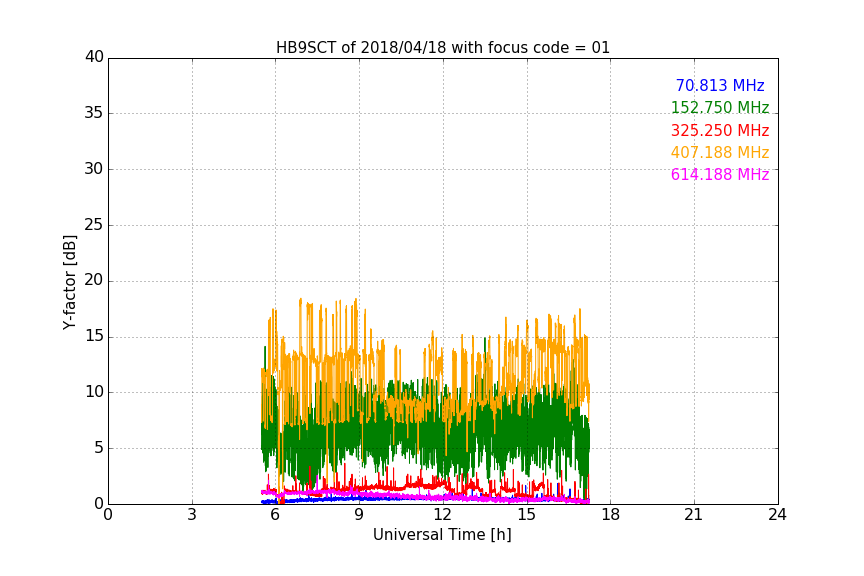This screenshot has width=864, height=576.
Task: Click the x-axis tick value 24
Action: point(778,515)
